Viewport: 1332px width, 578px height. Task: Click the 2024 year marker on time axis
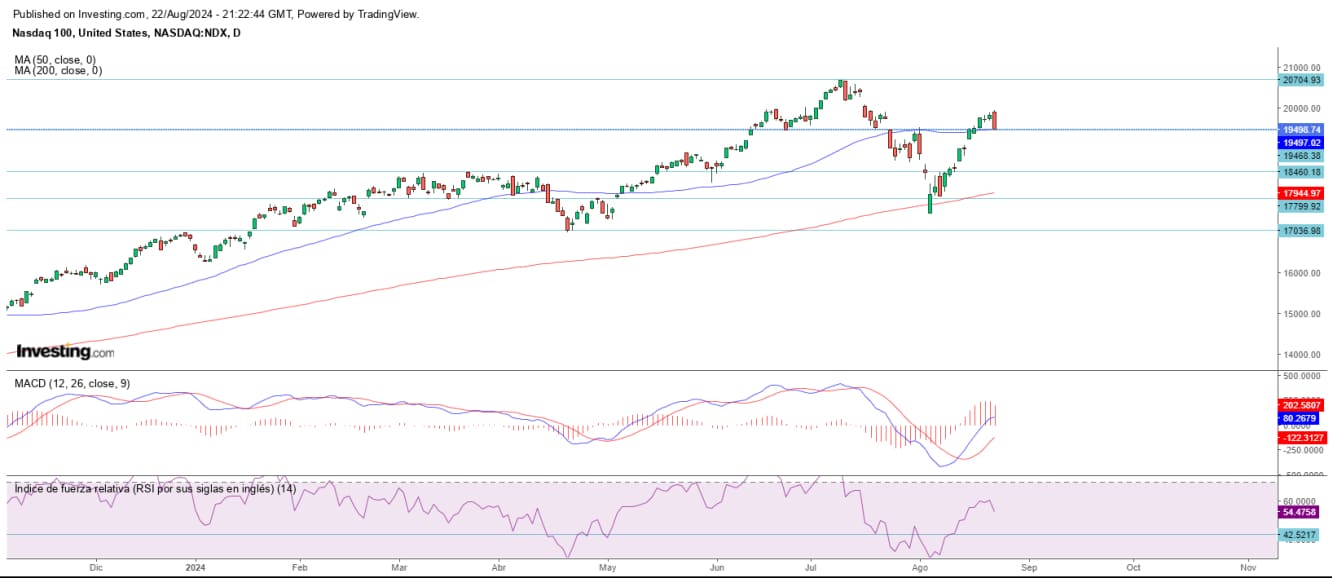[x=195, y=566]
